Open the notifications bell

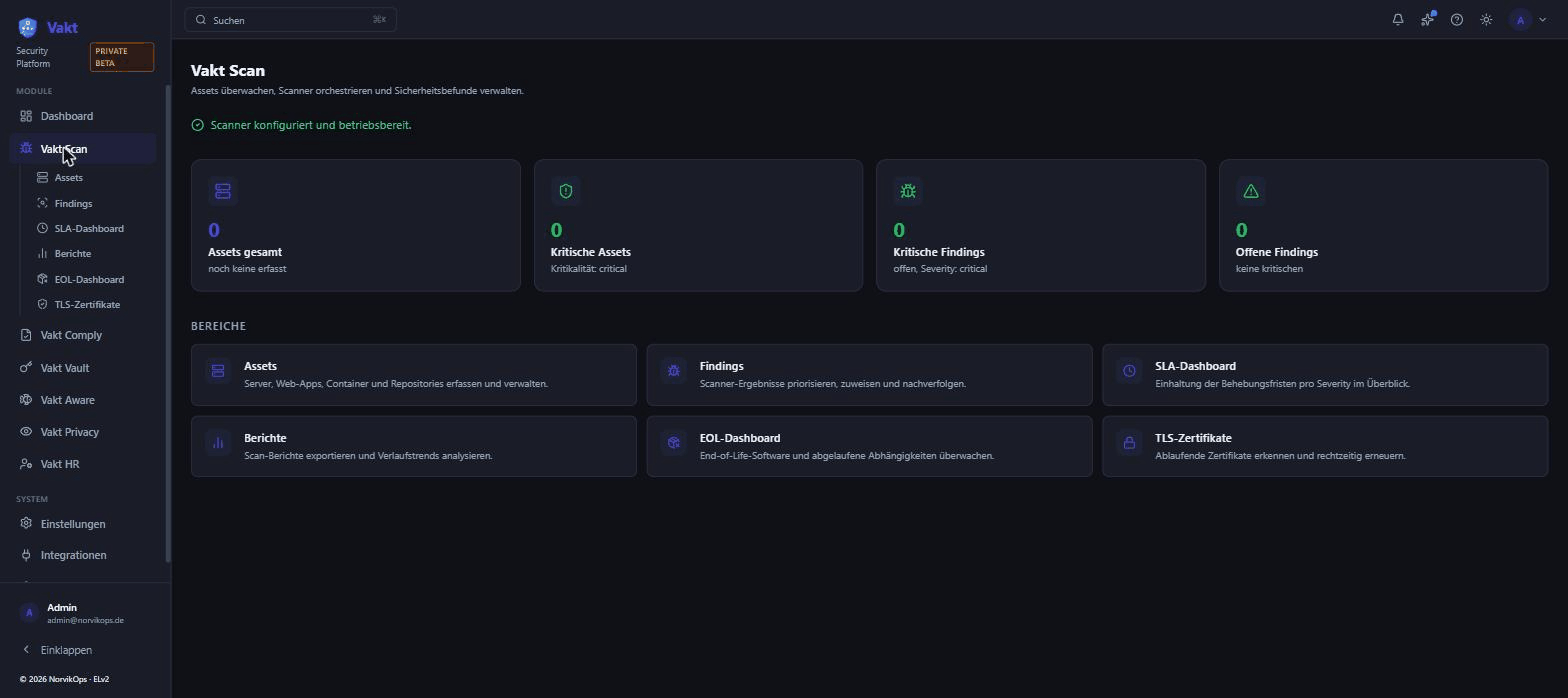point(1398,20)
